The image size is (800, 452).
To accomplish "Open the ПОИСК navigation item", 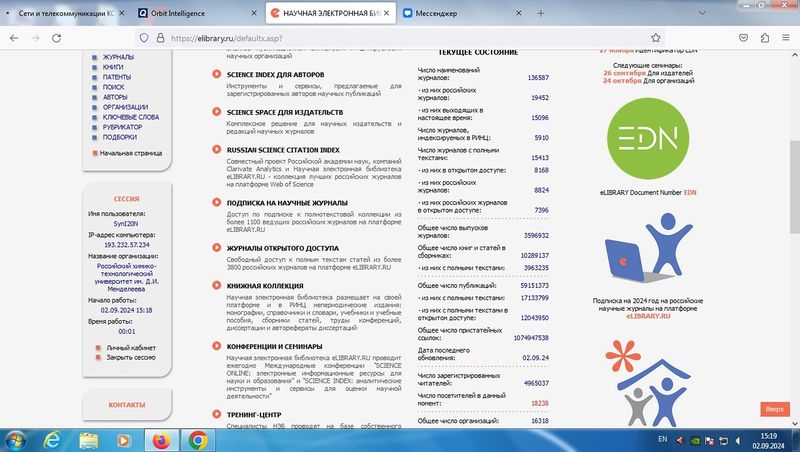I will point(113,87).
